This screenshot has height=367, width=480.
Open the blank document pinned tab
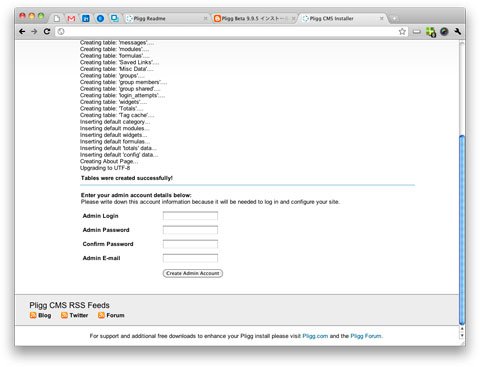coord(57,18)
